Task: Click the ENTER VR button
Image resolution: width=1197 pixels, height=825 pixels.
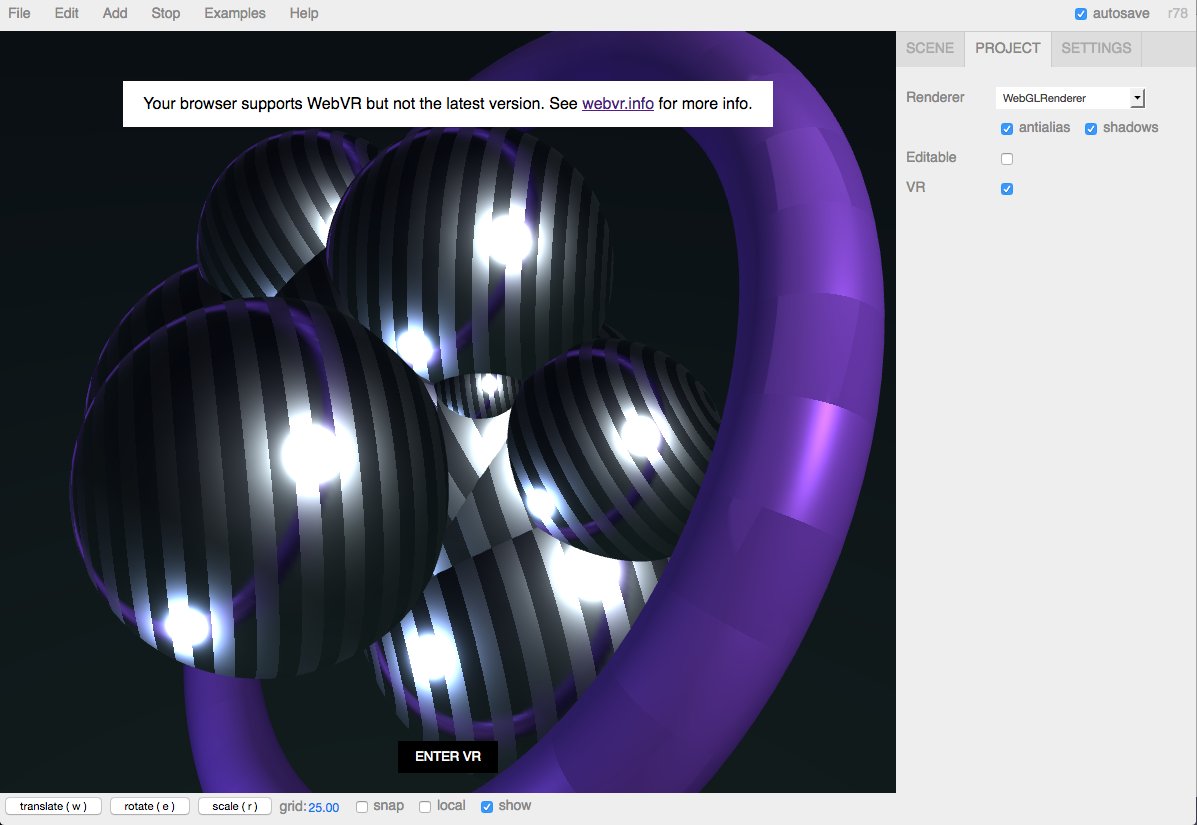Action: pos(448,756)
